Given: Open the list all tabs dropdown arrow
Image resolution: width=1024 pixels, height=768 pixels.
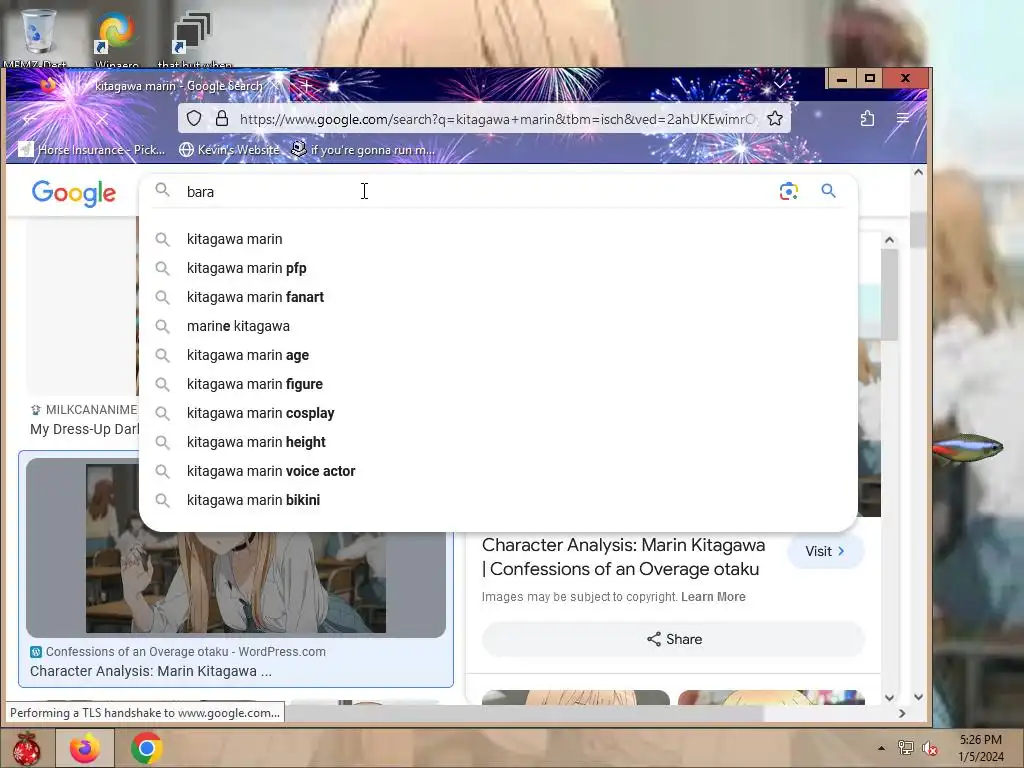Looking at the screenshot, I should coord(780,85).
